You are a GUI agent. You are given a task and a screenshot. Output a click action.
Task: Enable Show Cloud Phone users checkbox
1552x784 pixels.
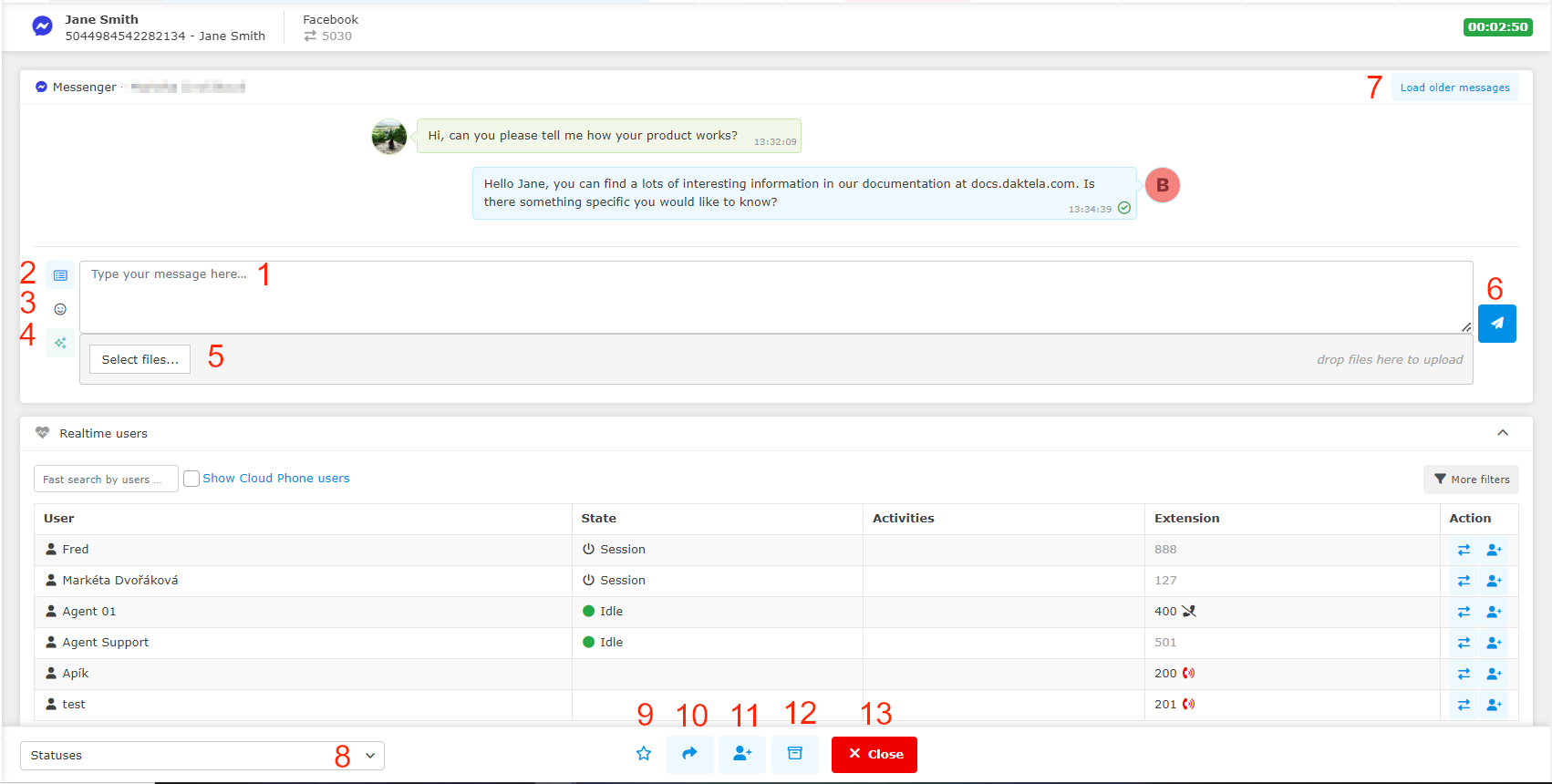[191, 479]
